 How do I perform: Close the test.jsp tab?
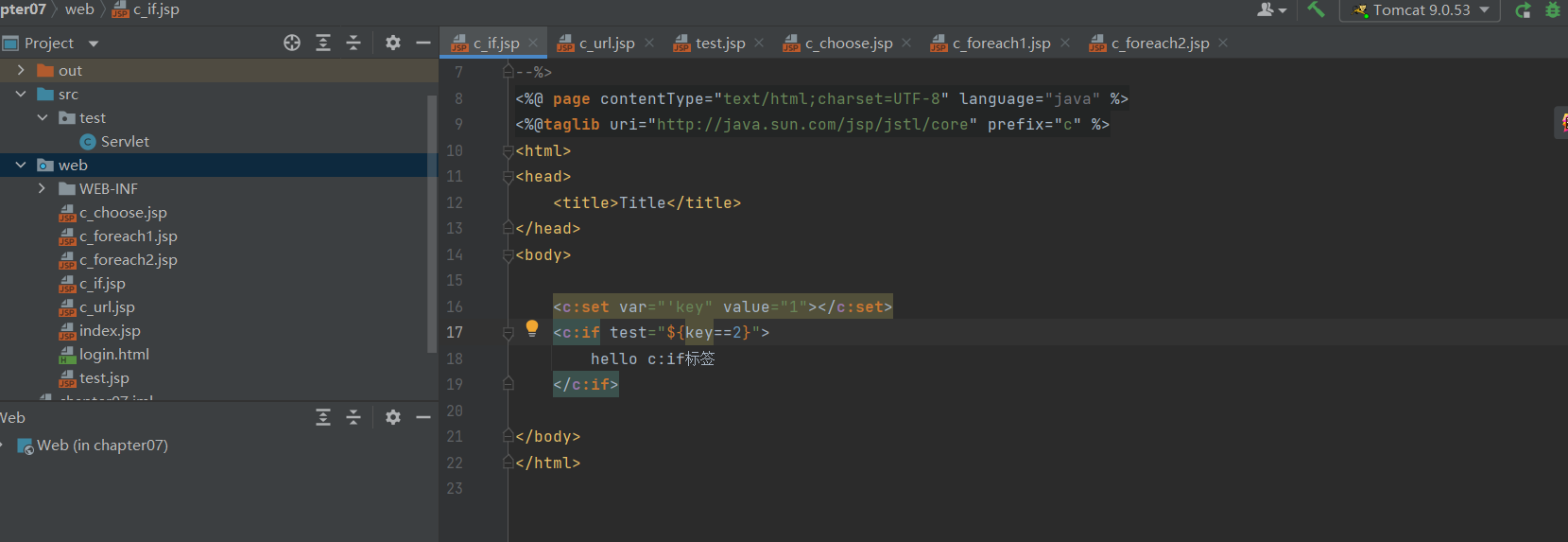click(759, 43)
